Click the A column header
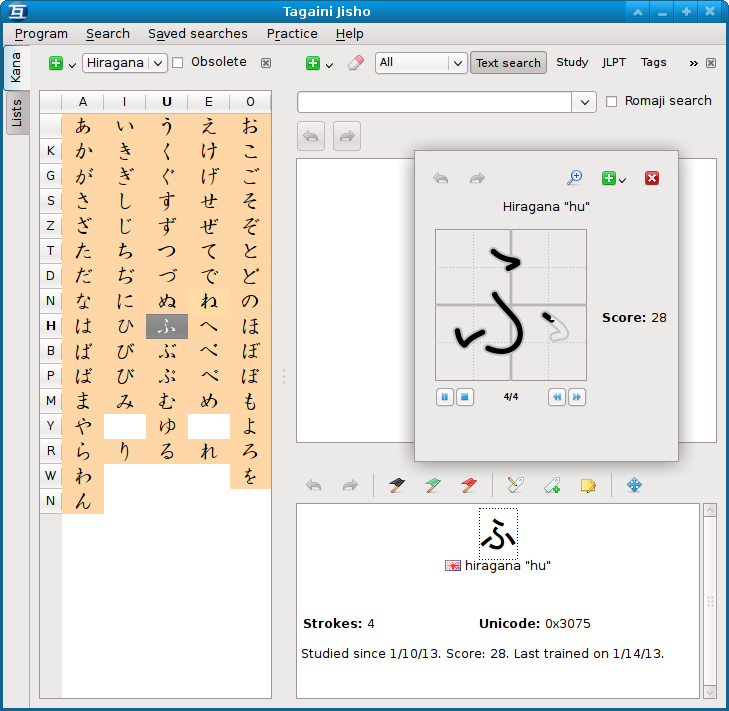 click(83, 102)
